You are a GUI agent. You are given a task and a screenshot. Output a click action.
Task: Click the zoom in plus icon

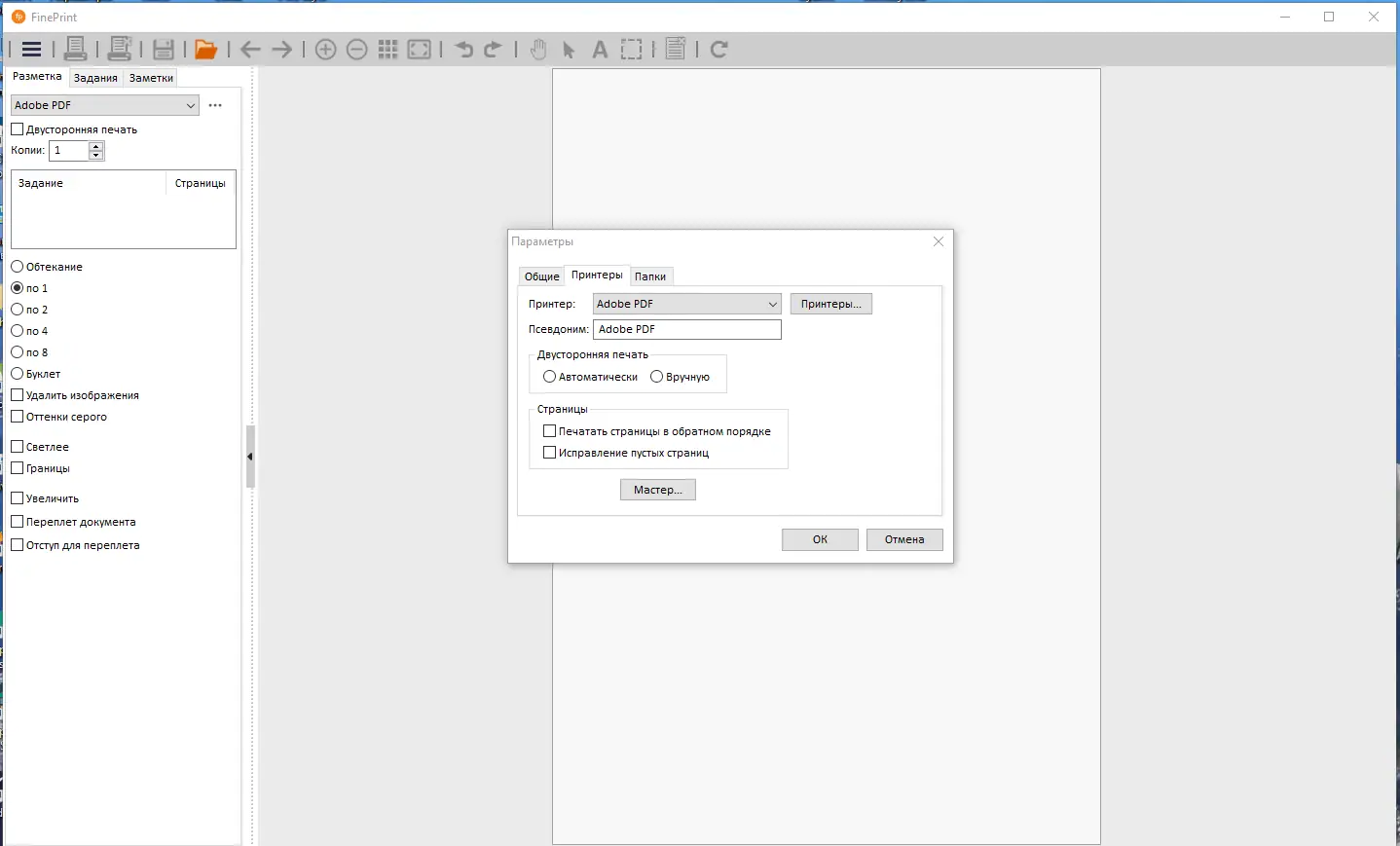pos(326,50)
